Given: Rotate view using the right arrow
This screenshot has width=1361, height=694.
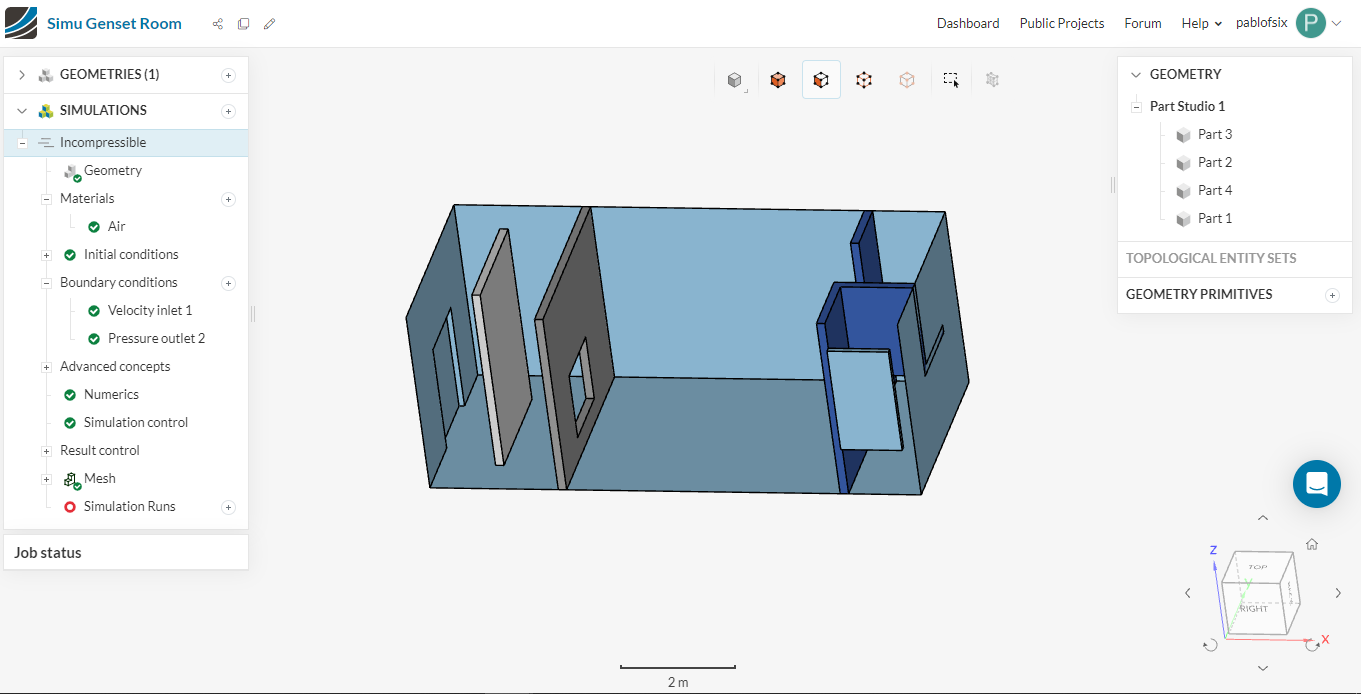Looking at the screenshot, I should [1338, 594].
